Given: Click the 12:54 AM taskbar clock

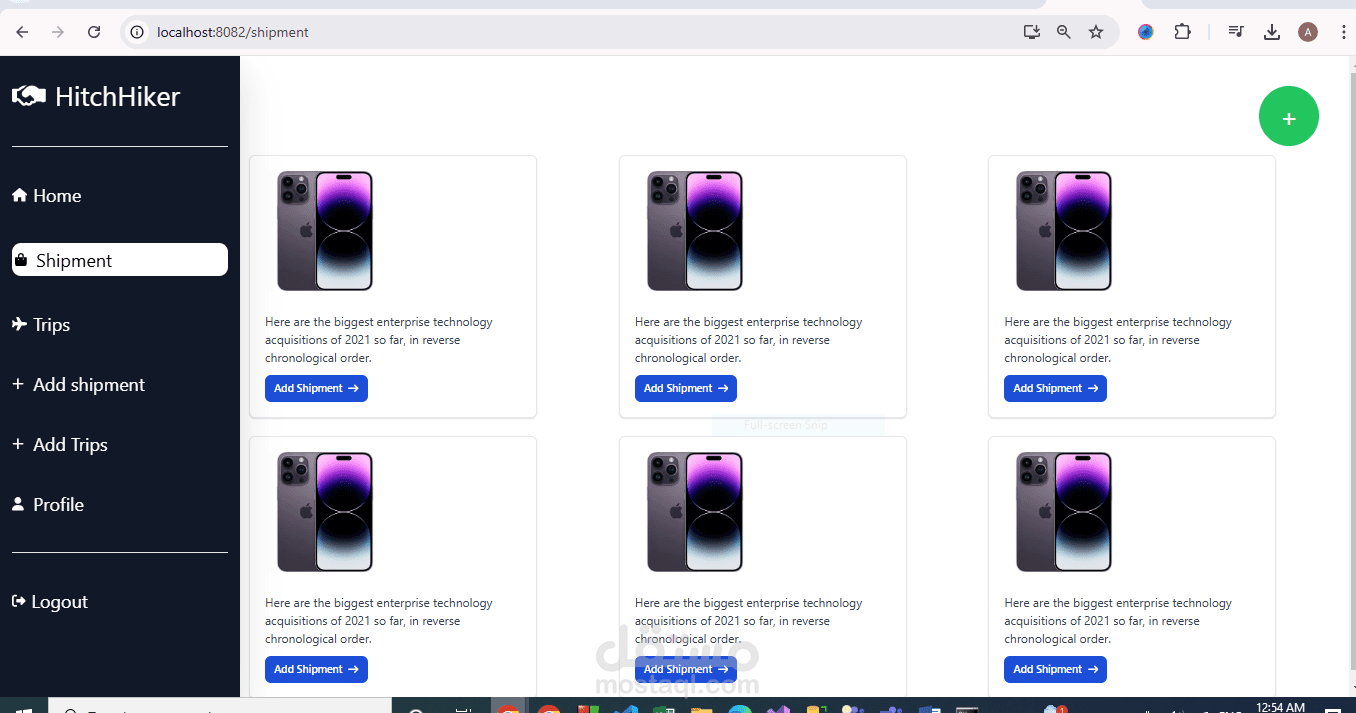Looking at the screenshot, I should [x=1280, y=707].
